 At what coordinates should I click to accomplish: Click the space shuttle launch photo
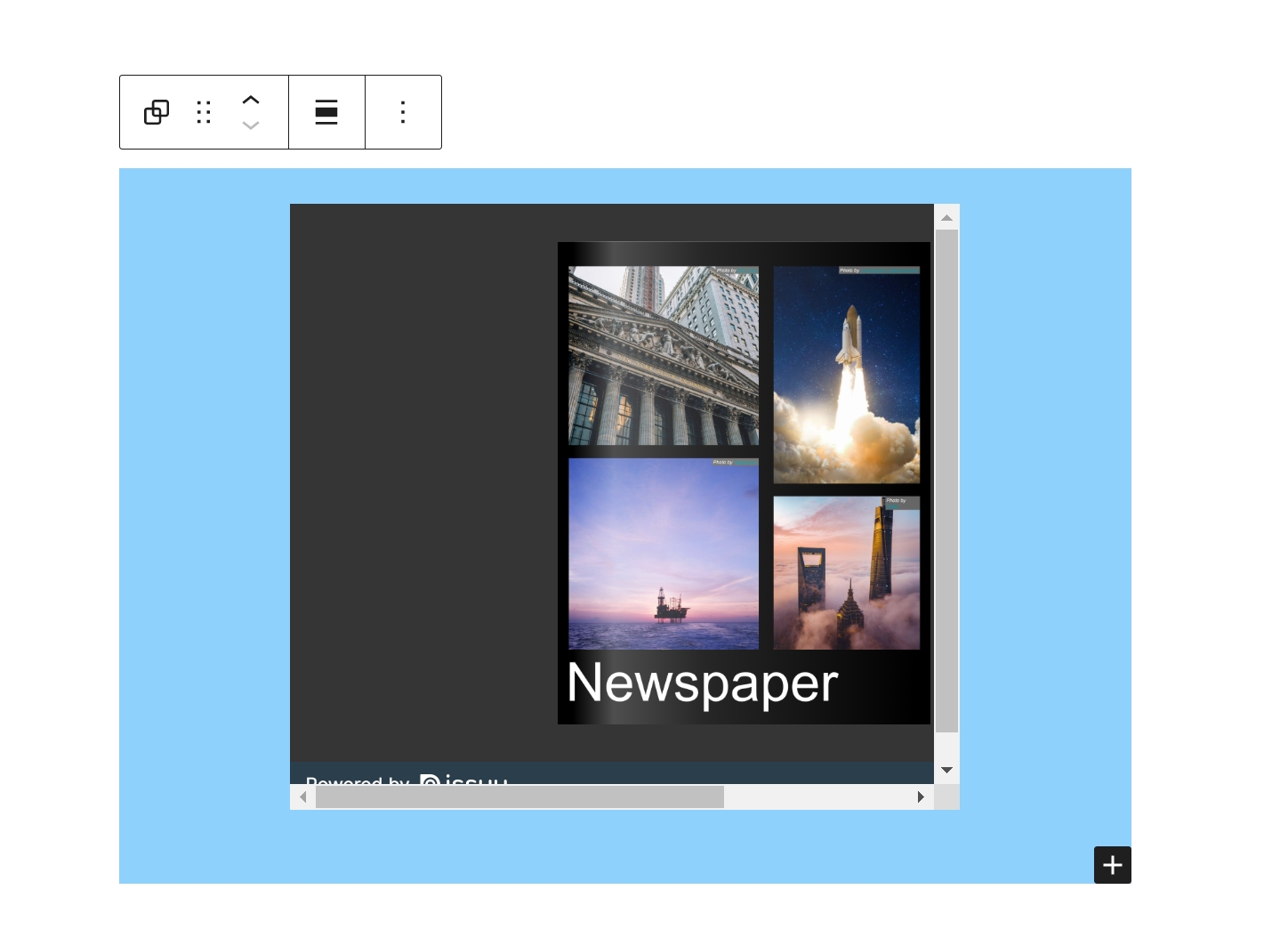(846, 374)
